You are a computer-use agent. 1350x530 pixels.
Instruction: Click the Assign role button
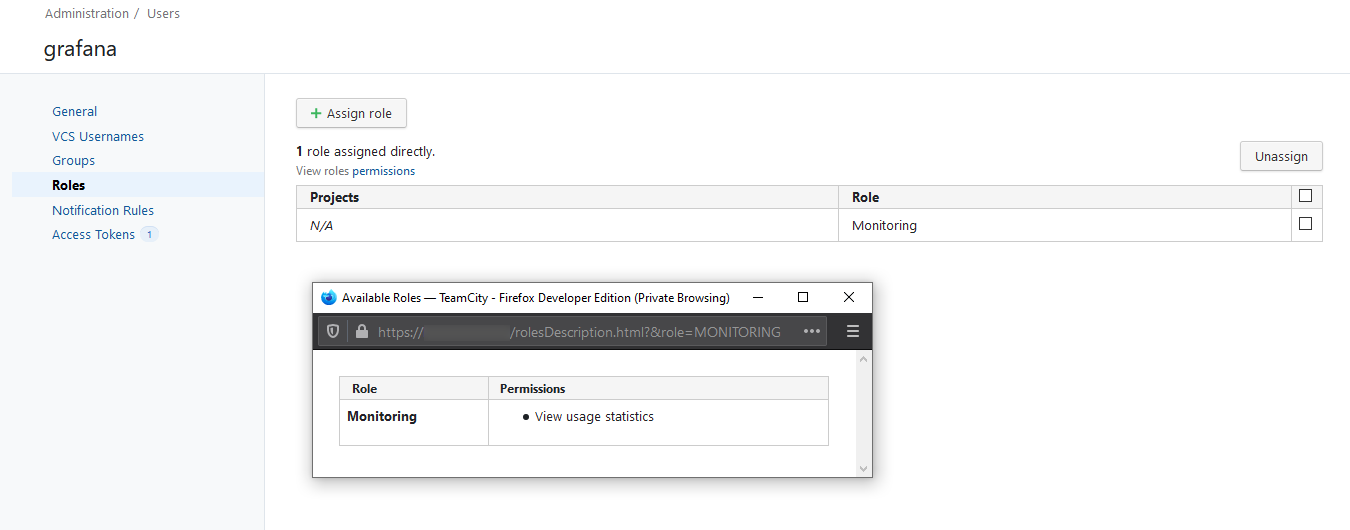351,113
